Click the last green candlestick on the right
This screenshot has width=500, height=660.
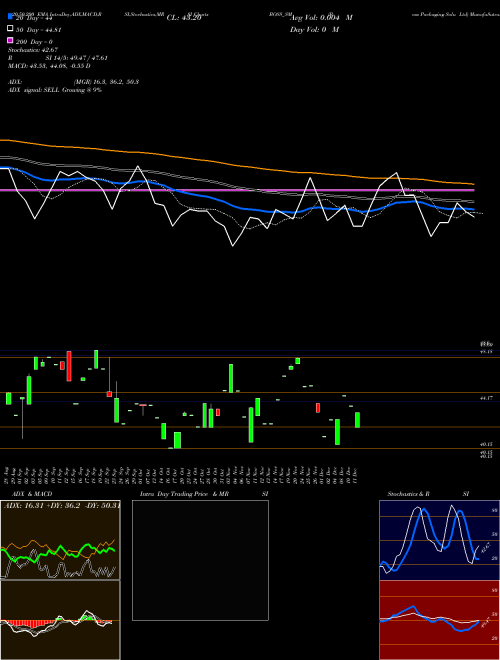(x=357, y=420)
